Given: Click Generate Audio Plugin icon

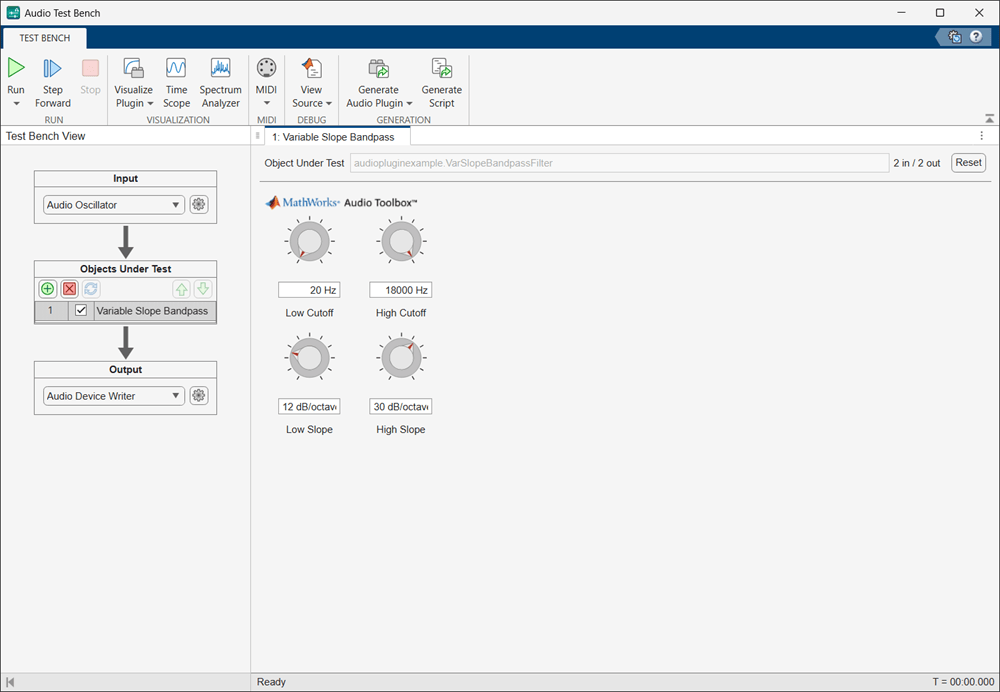Looking at the screenshot, I should click(x=378, y=68).
